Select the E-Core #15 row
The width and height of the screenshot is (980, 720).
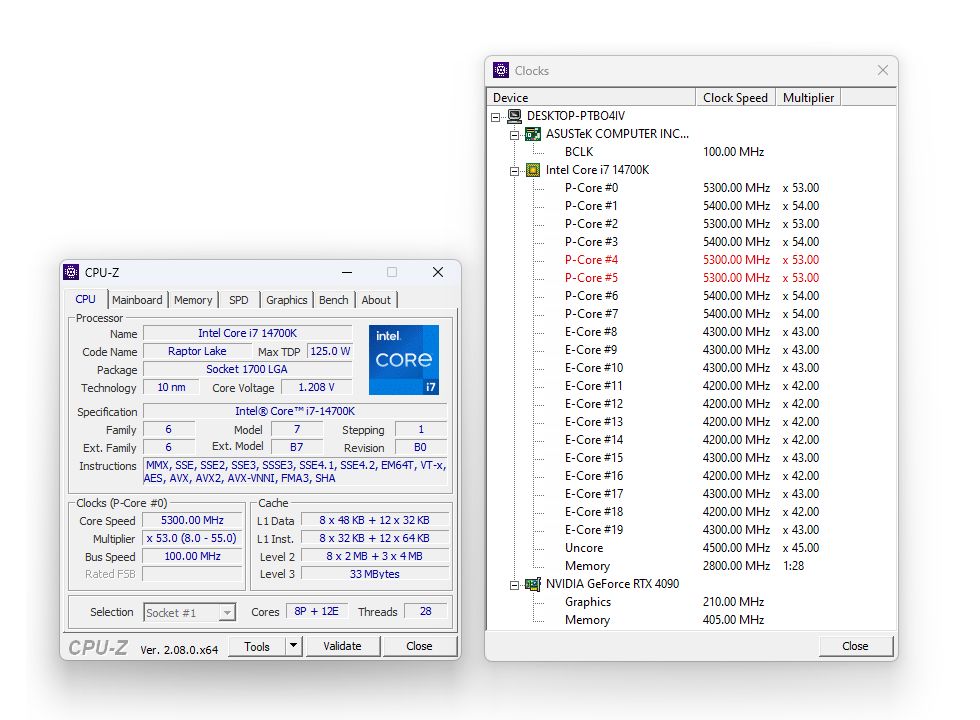click(x=691, y=458)
